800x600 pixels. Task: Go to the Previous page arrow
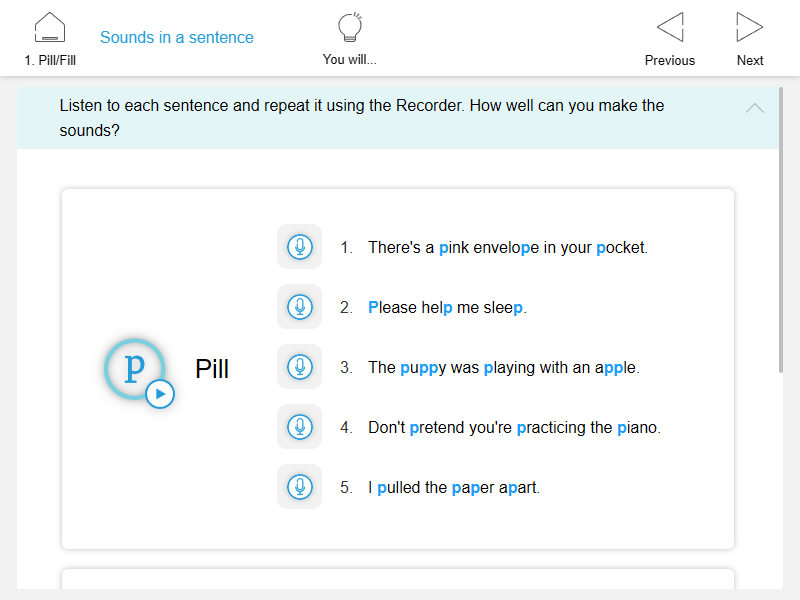(669, 27)
